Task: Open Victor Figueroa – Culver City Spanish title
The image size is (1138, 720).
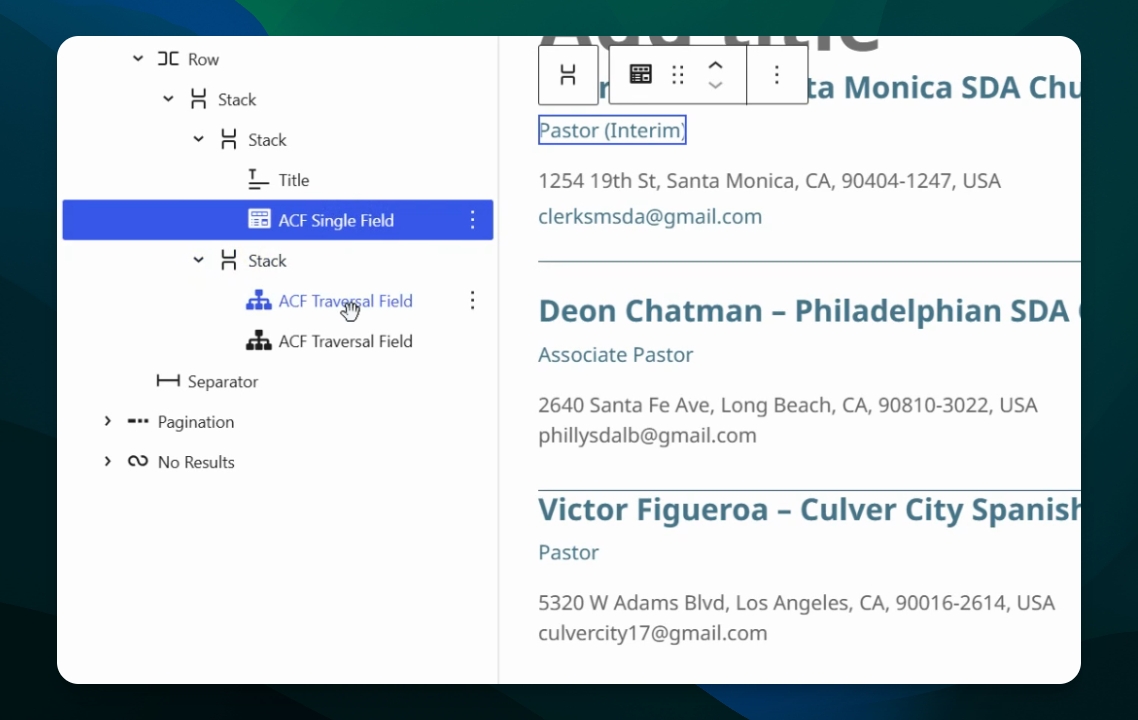Action: click(x=809, y=509)
